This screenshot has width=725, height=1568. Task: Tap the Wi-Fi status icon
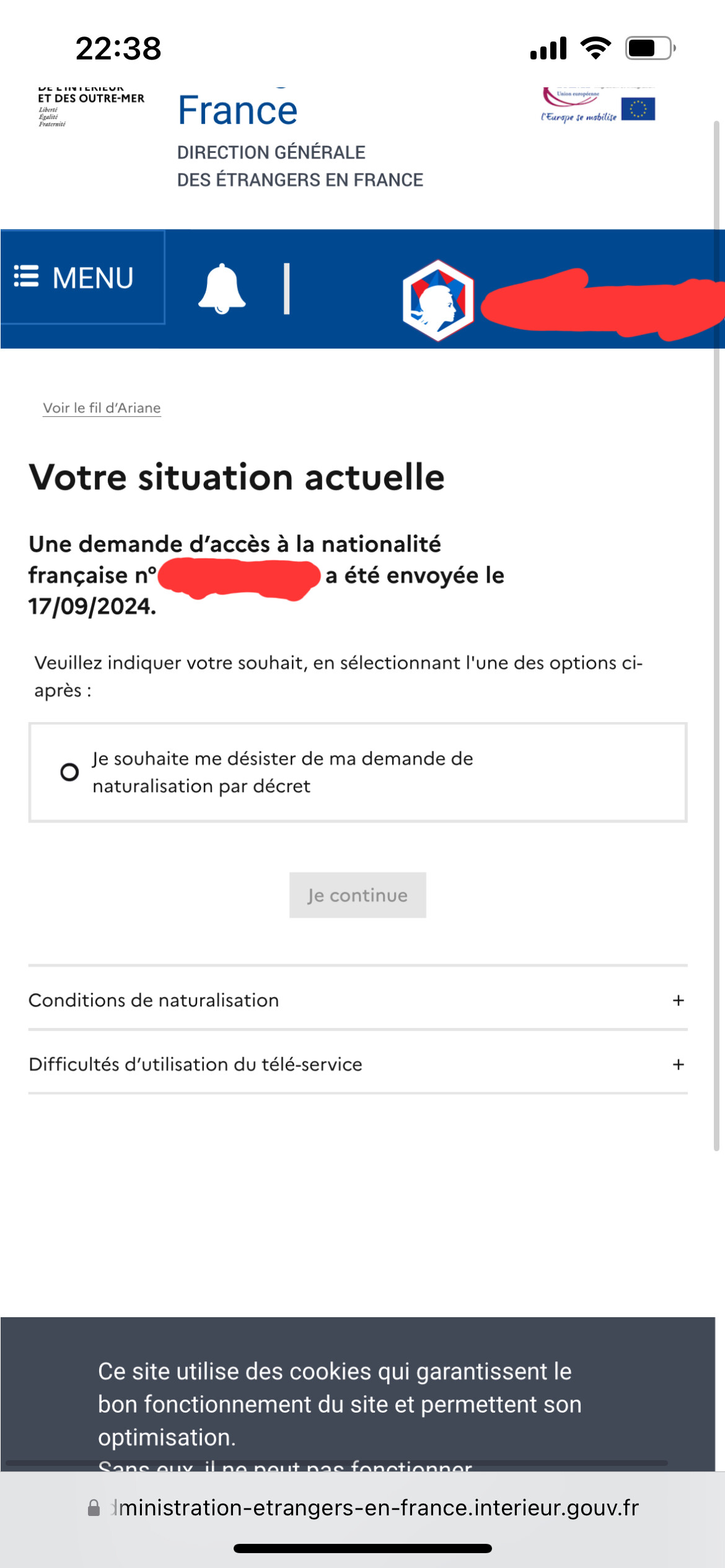[595, 48]
